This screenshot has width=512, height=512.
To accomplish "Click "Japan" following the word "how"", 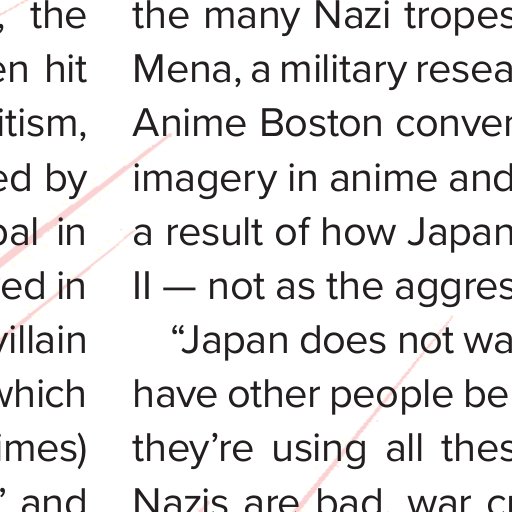I will point(460,235).
